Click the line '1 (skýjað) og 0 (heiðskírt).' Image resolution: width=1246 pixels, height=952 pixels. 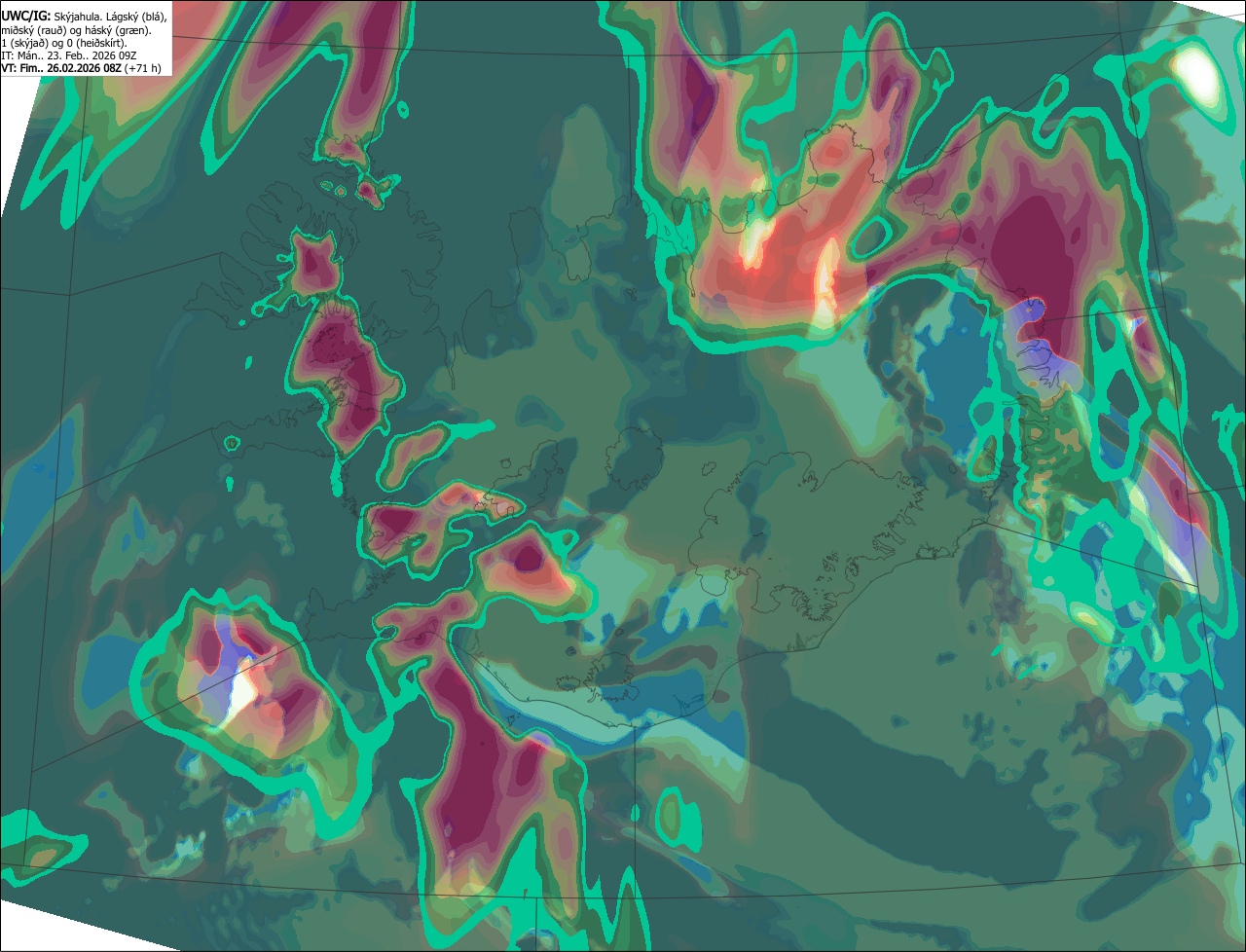(63, 43)
